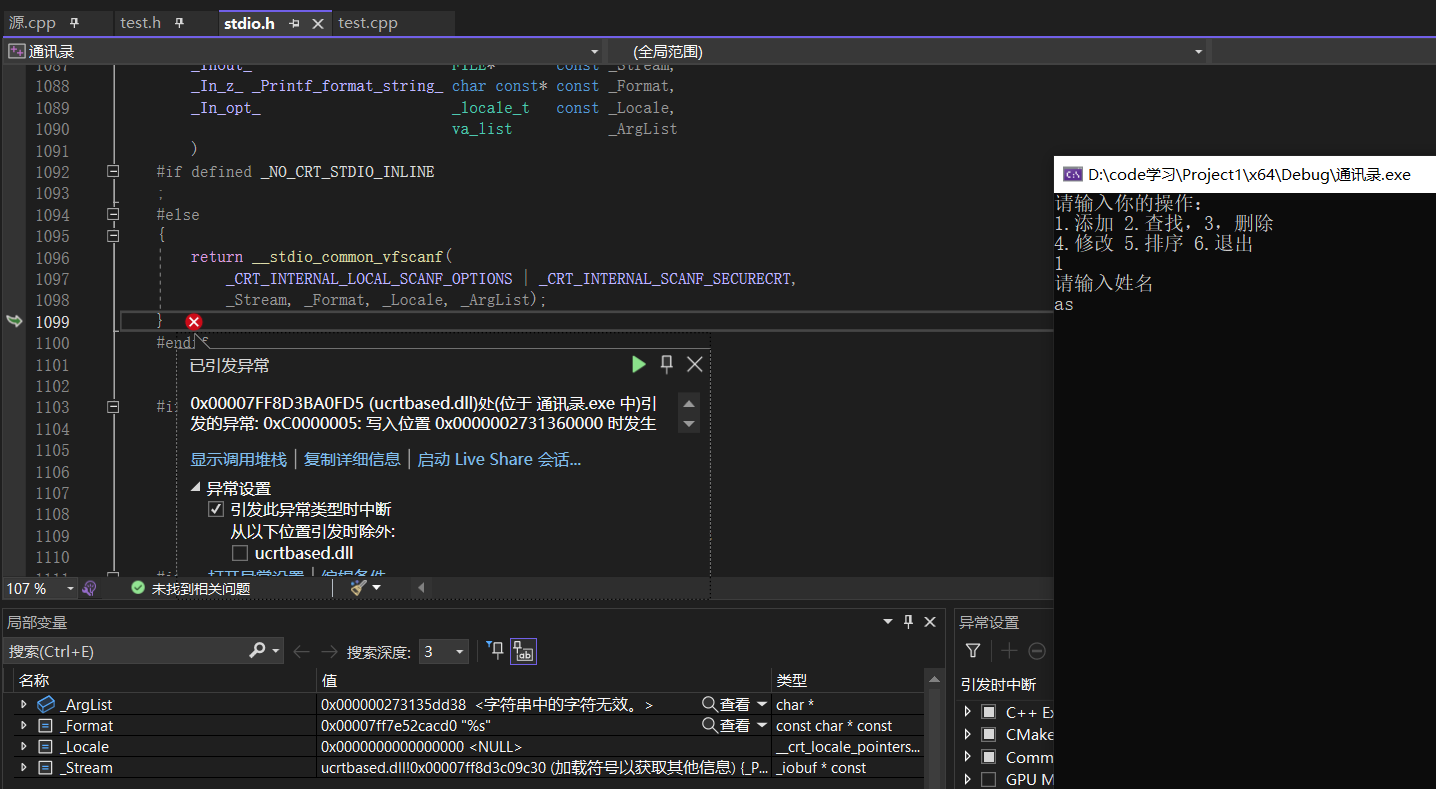Screen dimensions: 1436x789
Task: Open the search depth dropdown showing 3
Action: tap(444, 652)
